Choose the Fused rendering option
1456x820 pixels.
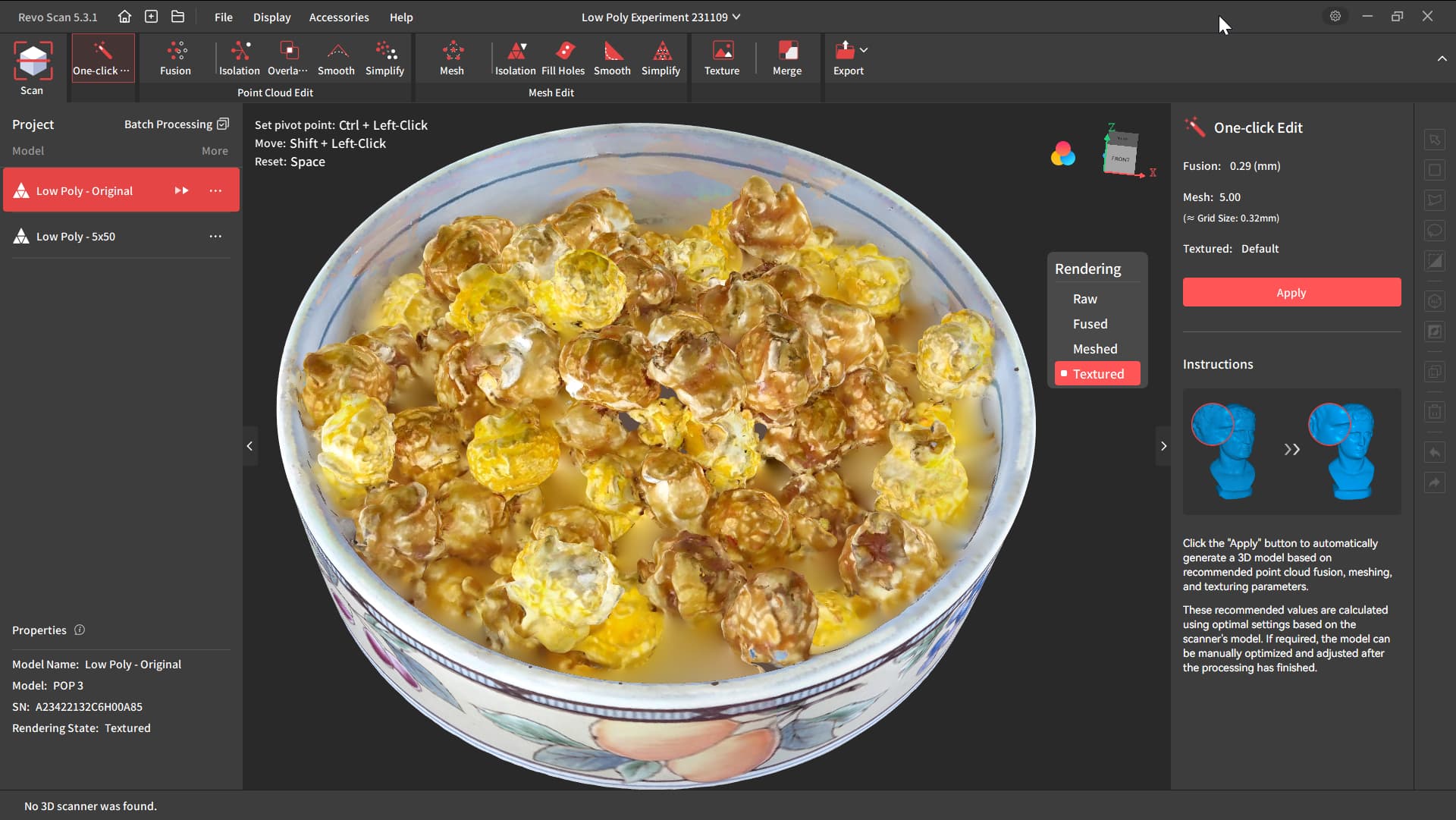(x=1090, y=324)
